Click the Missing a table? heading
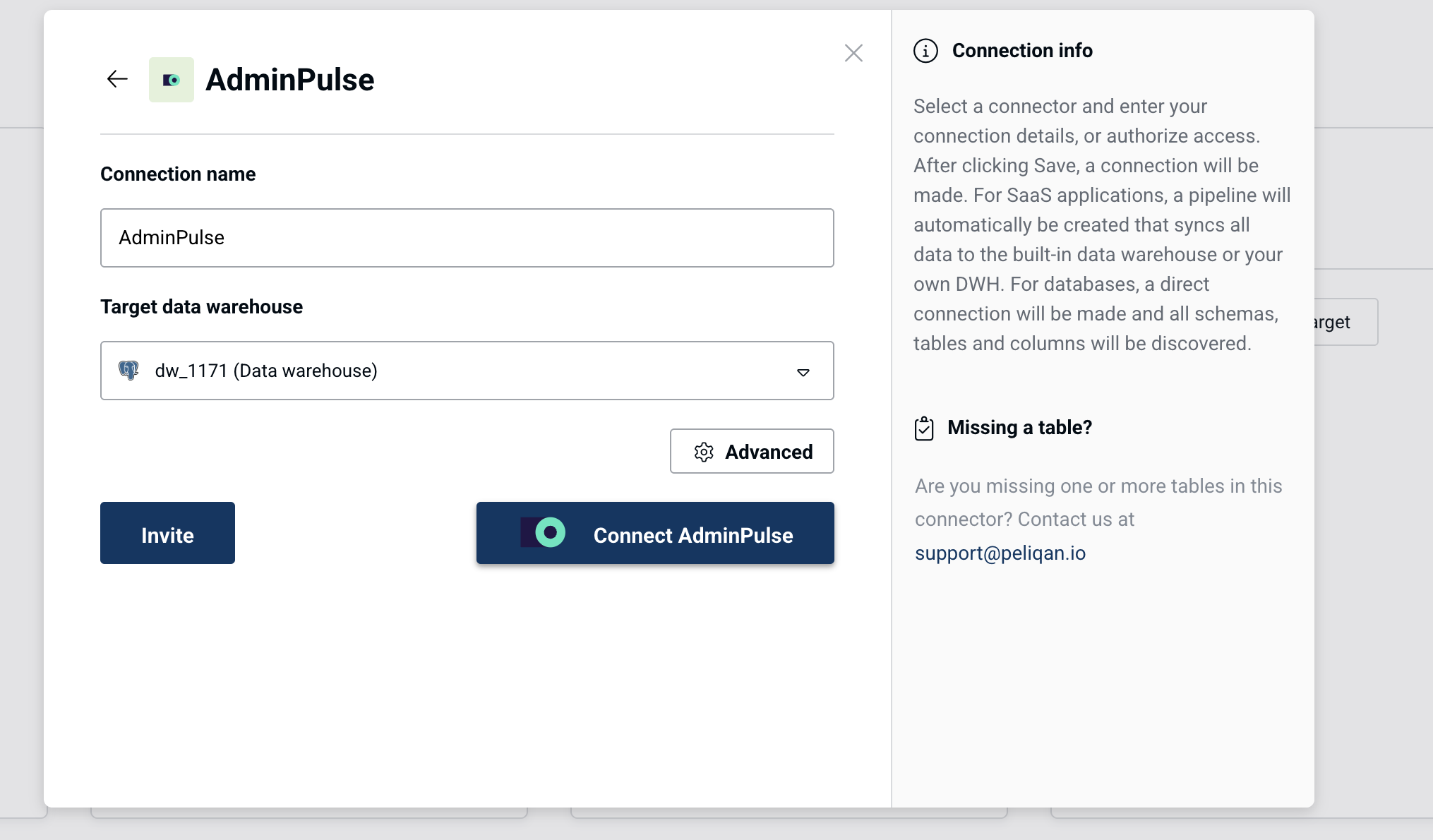 (x=1019, y=428)
